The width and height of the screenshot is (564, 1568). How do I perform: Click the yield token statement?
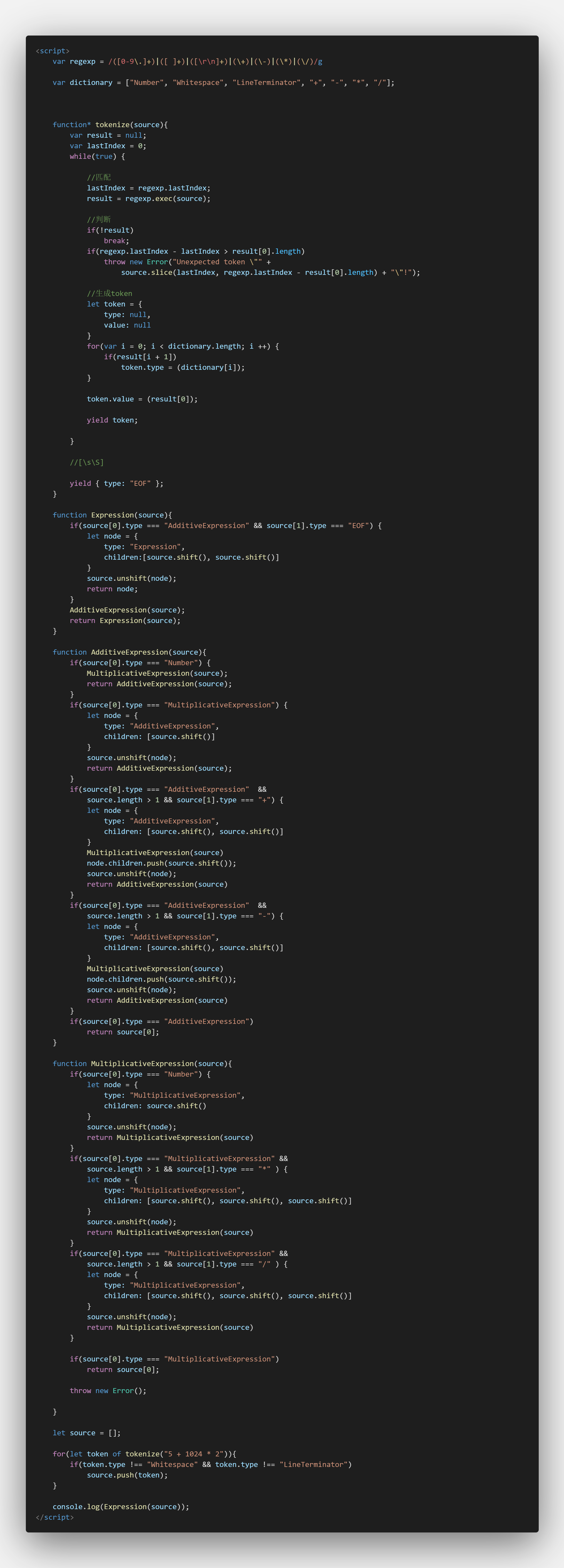tap(112, 420)
